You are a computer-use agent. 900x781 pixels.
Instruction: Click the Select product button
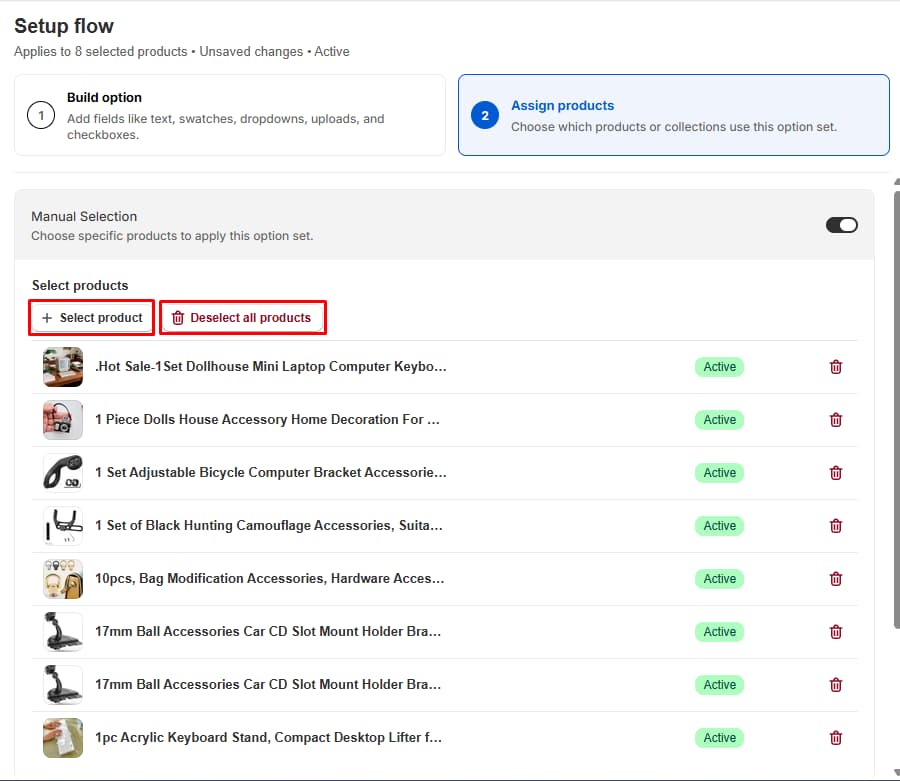pos(92,317)
